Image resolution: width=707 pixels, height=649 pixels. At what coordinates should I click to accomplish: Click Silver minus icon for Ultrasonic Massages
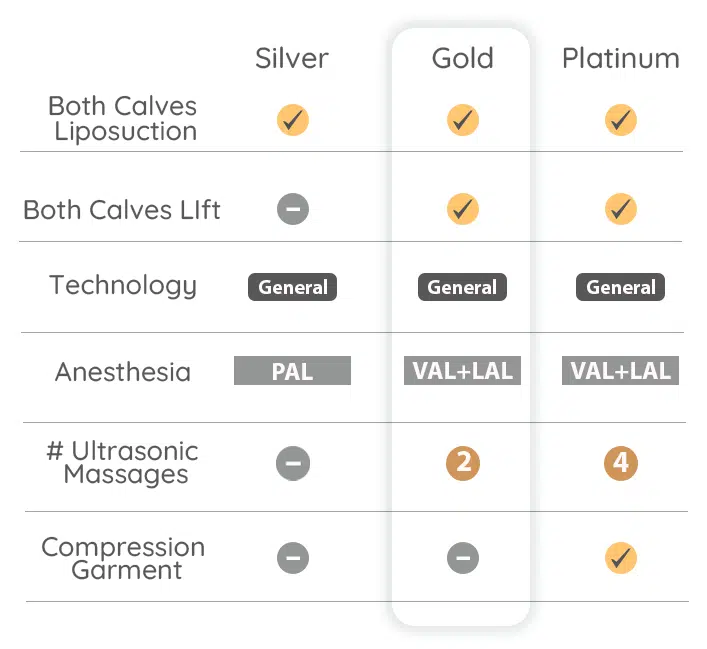pyautogui.click(x=293, y=463)
